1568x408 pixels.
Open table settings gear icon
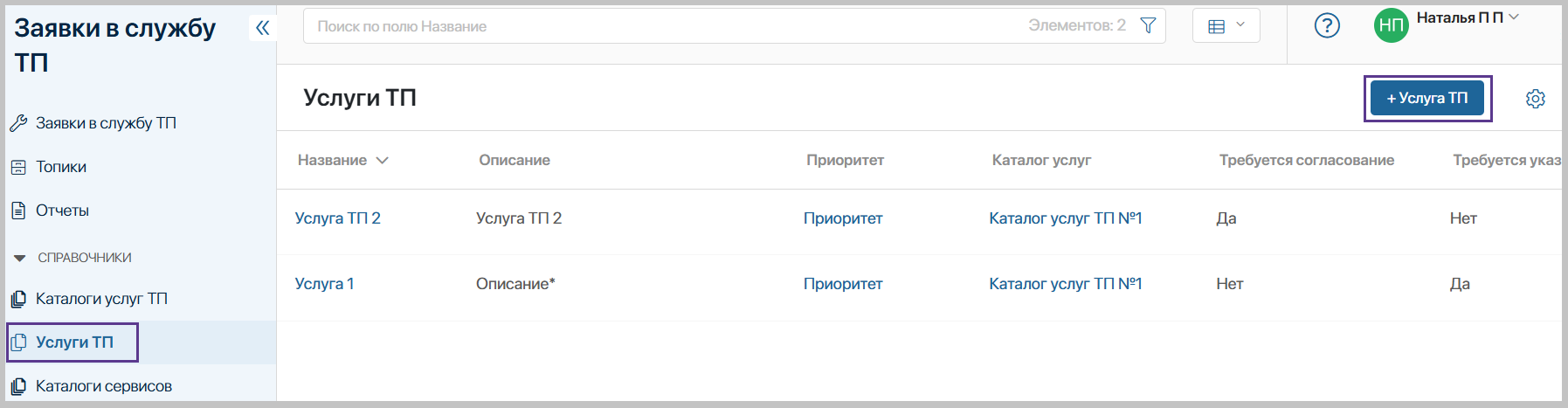(1535, 99)
